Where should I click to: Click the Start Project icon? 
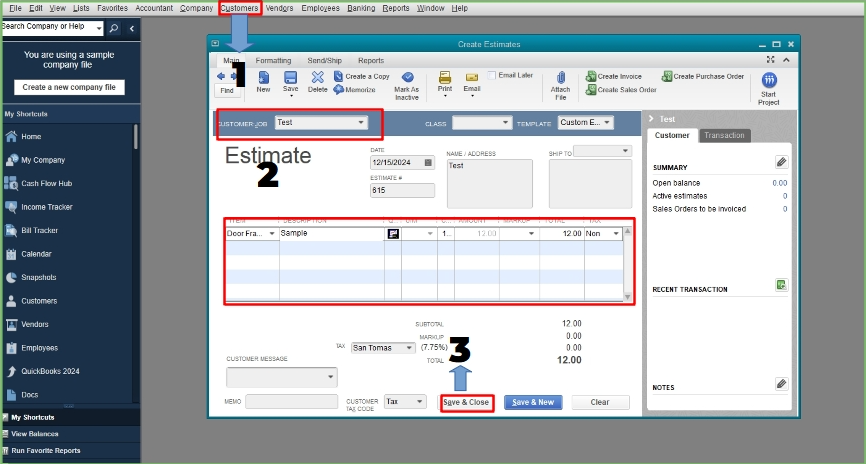click(x=769, y=80)
